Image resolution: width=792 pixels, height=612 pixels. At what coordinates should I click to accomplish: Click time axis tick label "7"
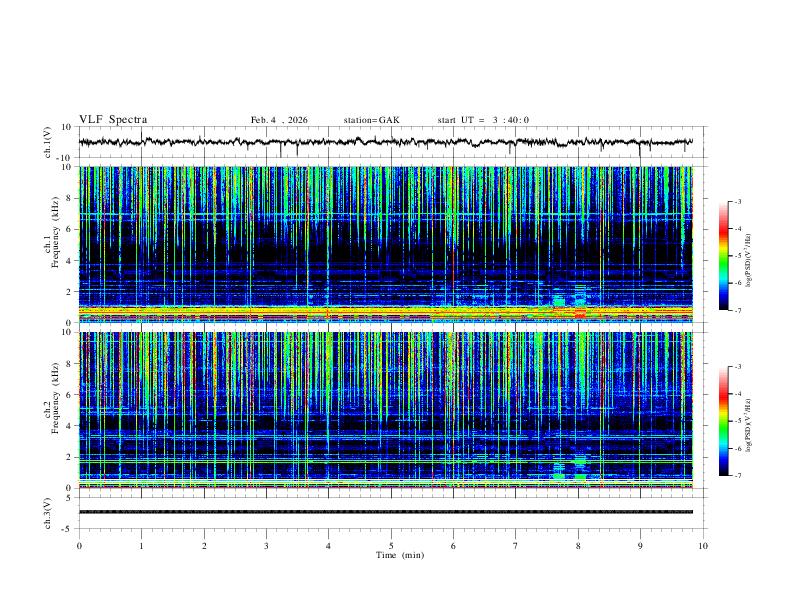point(516,546)
